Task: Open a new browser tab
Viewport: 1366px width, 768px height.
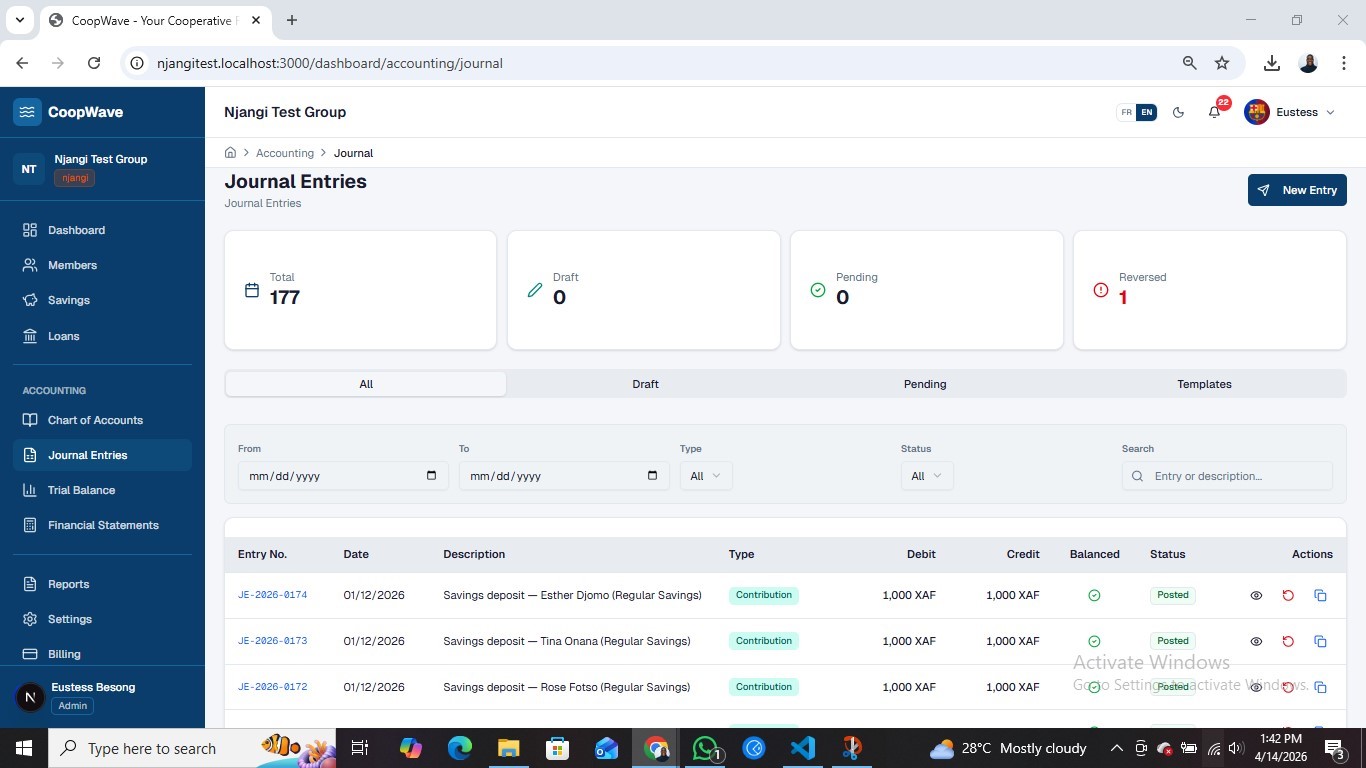Action: pyautogui.click(x=292, y=20)
